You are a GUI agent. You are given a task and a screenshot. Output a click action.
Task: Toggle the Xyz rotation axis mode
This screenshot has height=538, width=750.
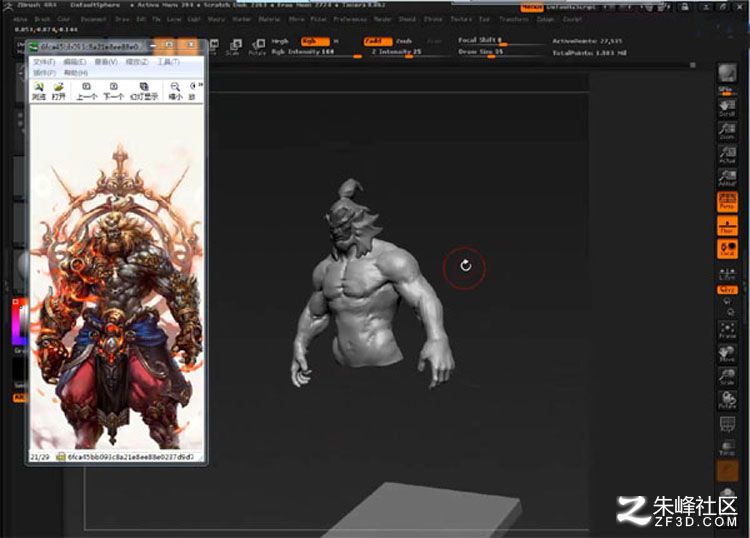[x=727, y=290]
